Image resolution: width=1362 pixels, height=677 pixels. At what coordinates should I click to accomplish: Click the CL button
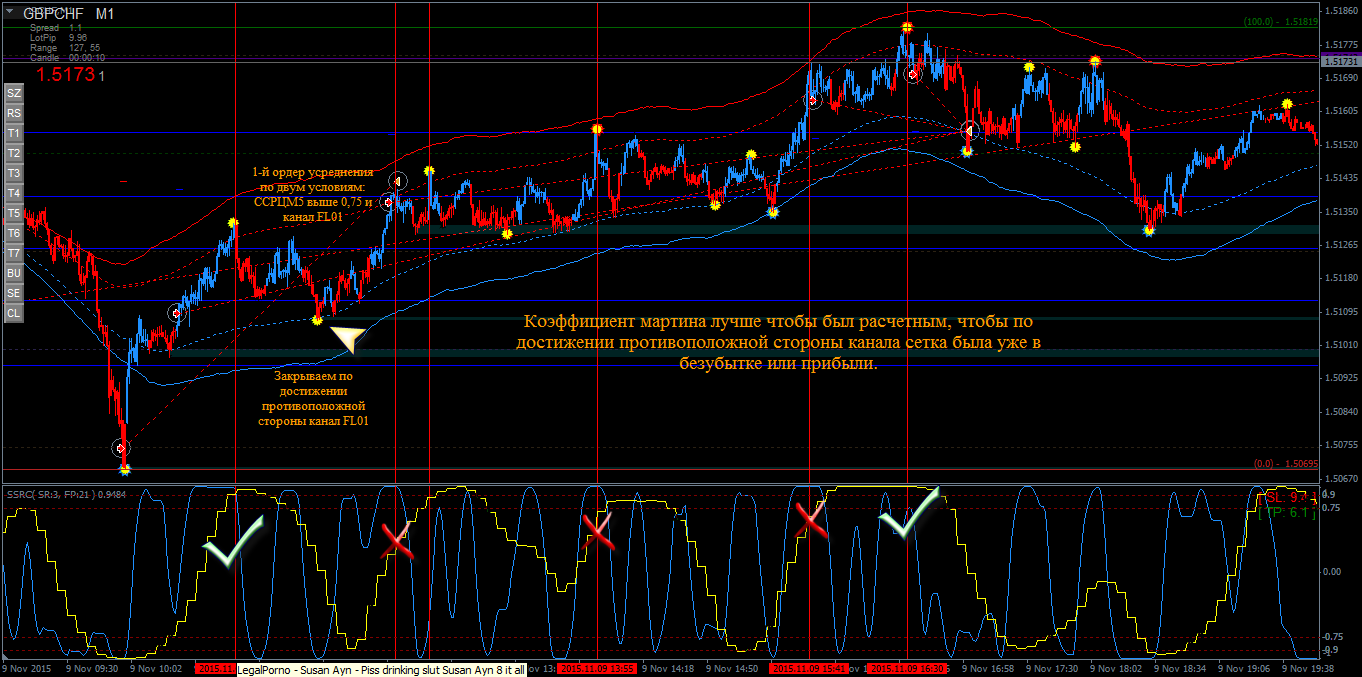click(x=14, y=313)
